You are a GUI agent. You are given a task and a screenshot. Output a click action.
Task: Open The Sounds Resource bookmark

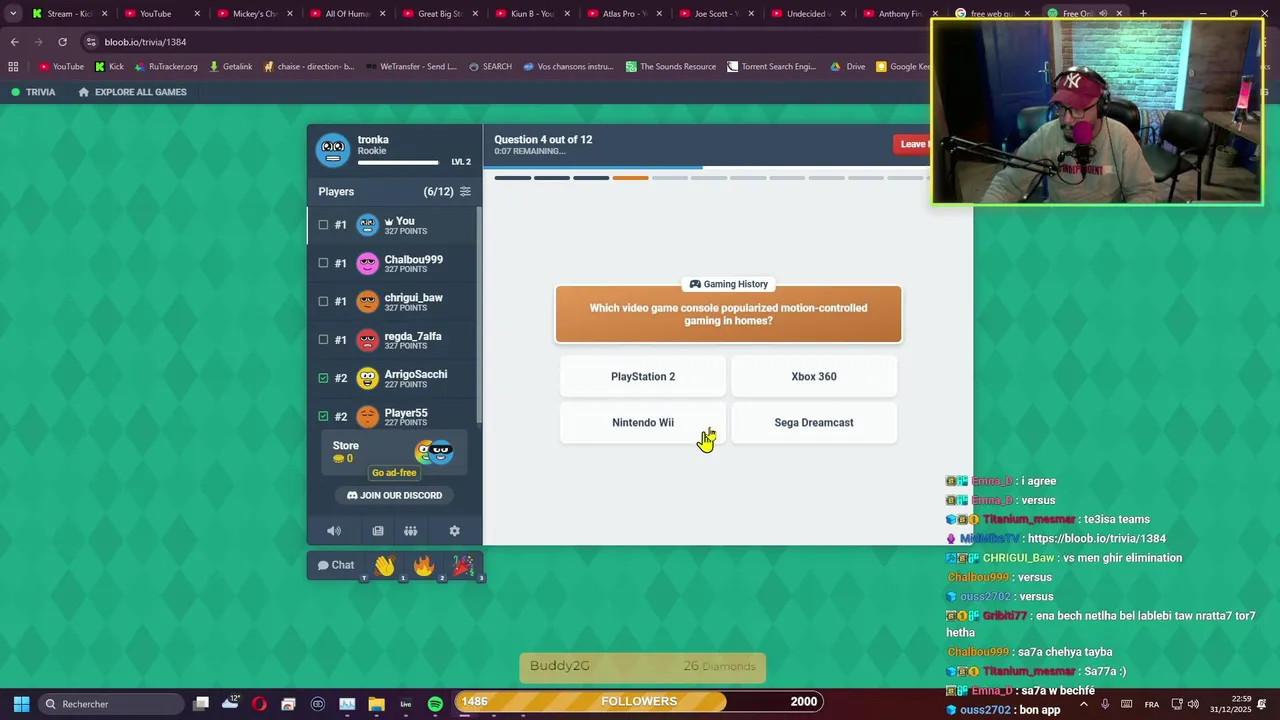point(671,67)
